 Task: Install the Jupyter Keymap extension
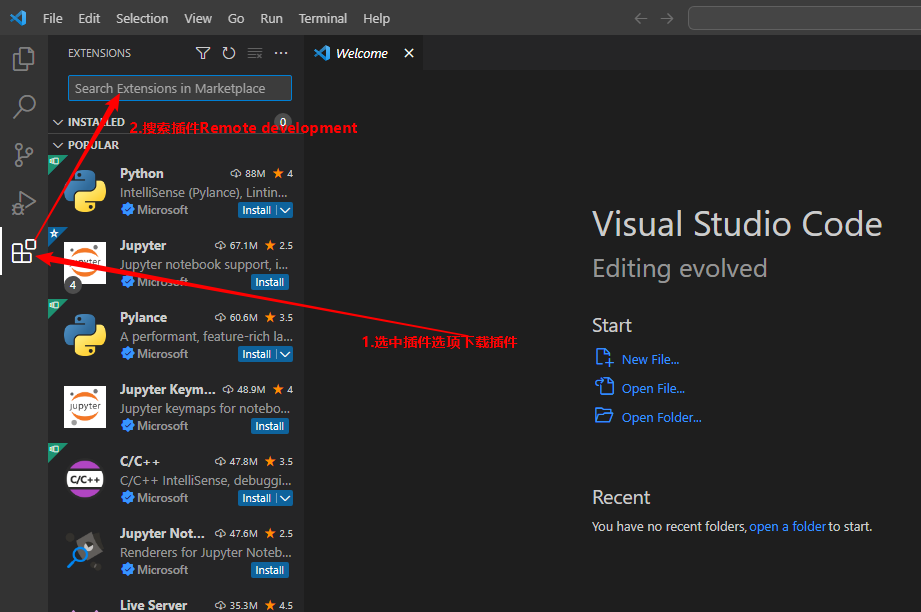click(270, 426)
